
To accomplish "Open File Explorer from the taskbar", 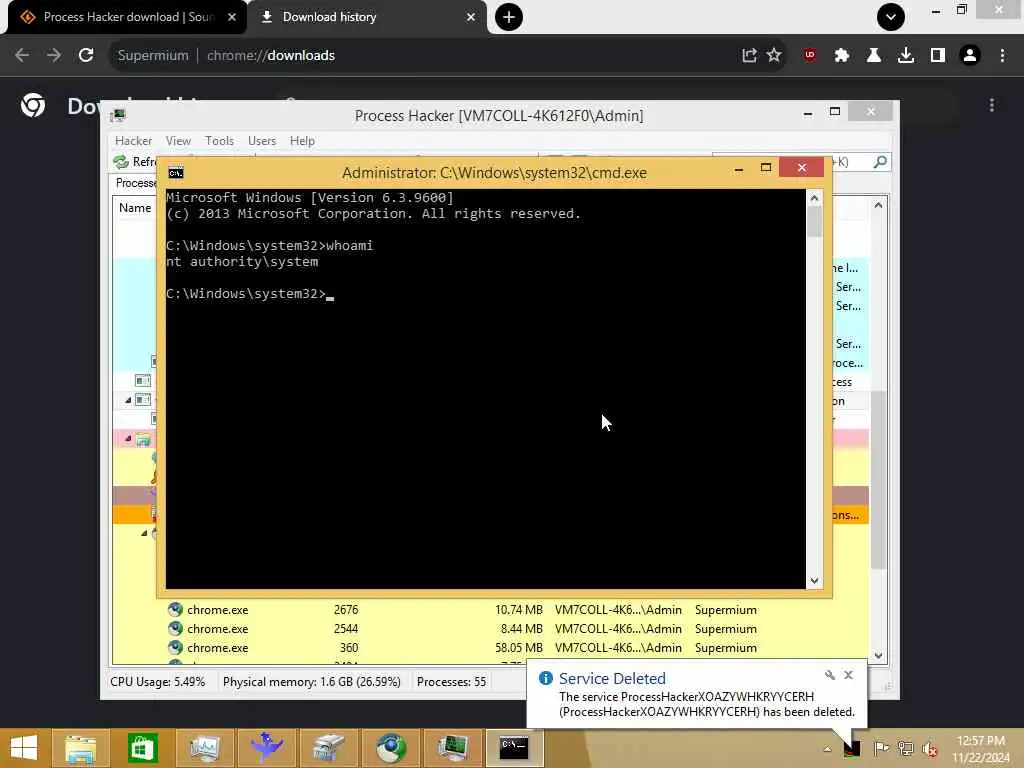I will pos(80,748).
